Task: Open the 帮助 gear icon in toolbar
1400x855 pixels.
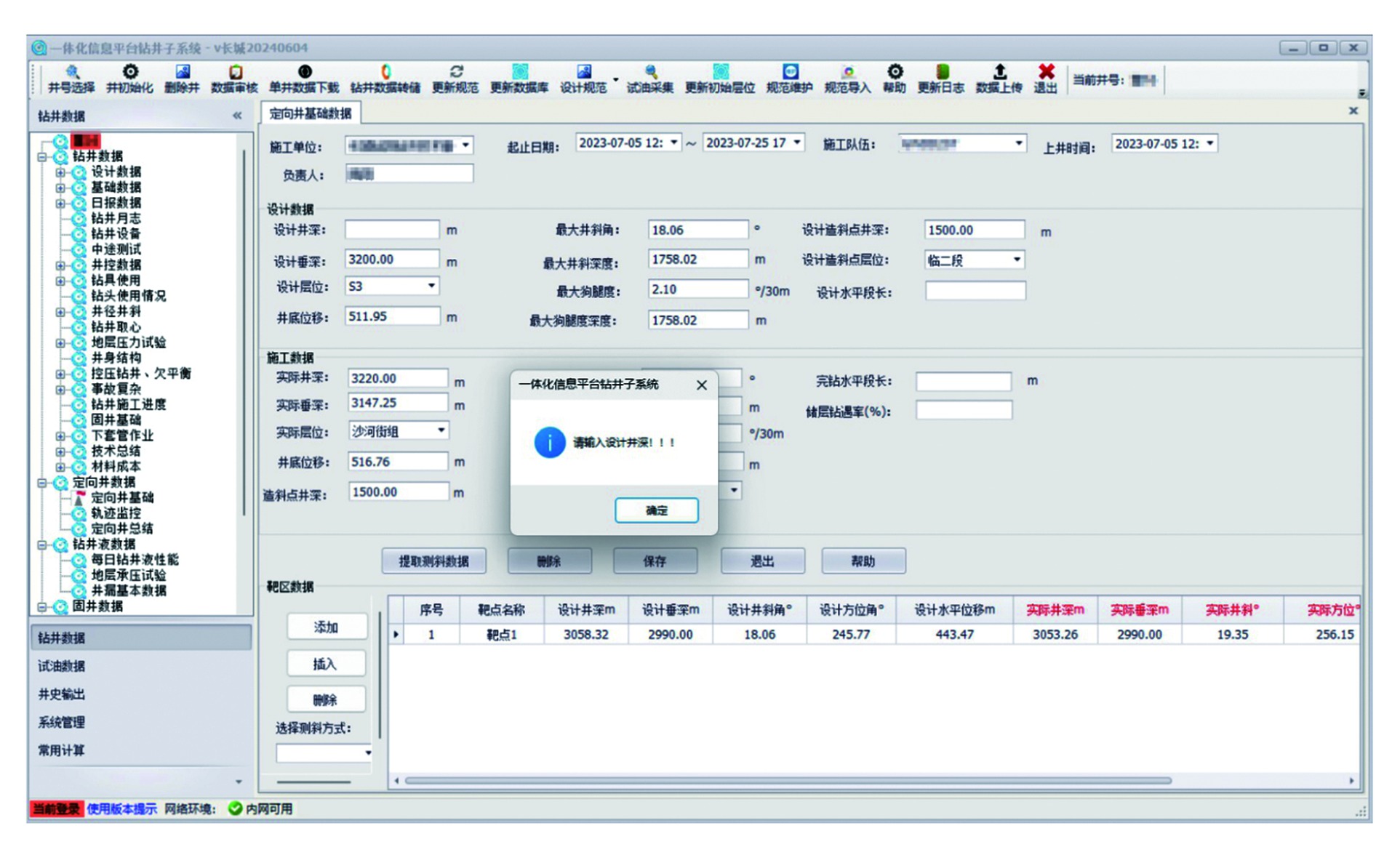Action: [x=895, y=71]
